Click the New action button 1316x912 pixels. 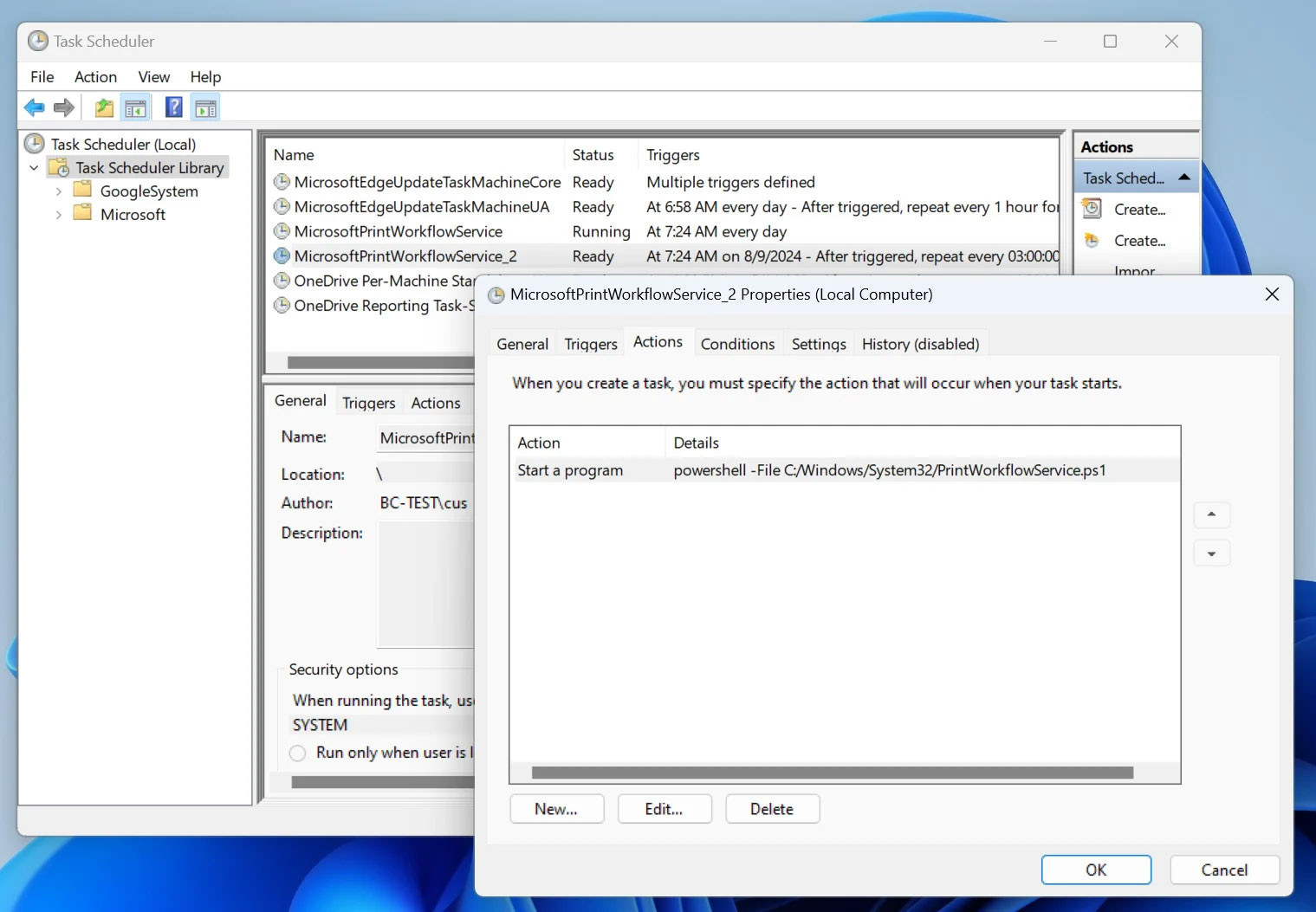pyautogui.click(x=556, y=808)
